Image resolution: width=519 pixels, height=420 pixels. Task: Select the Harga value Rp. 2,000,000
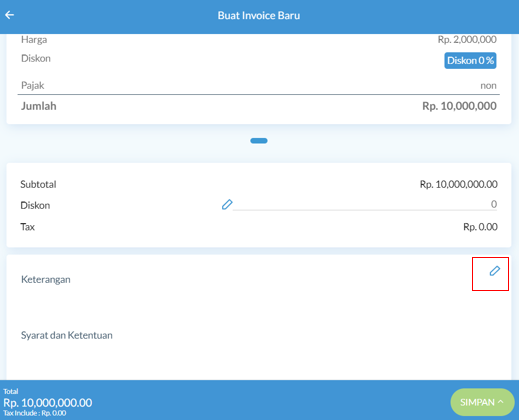click(467, 40)
